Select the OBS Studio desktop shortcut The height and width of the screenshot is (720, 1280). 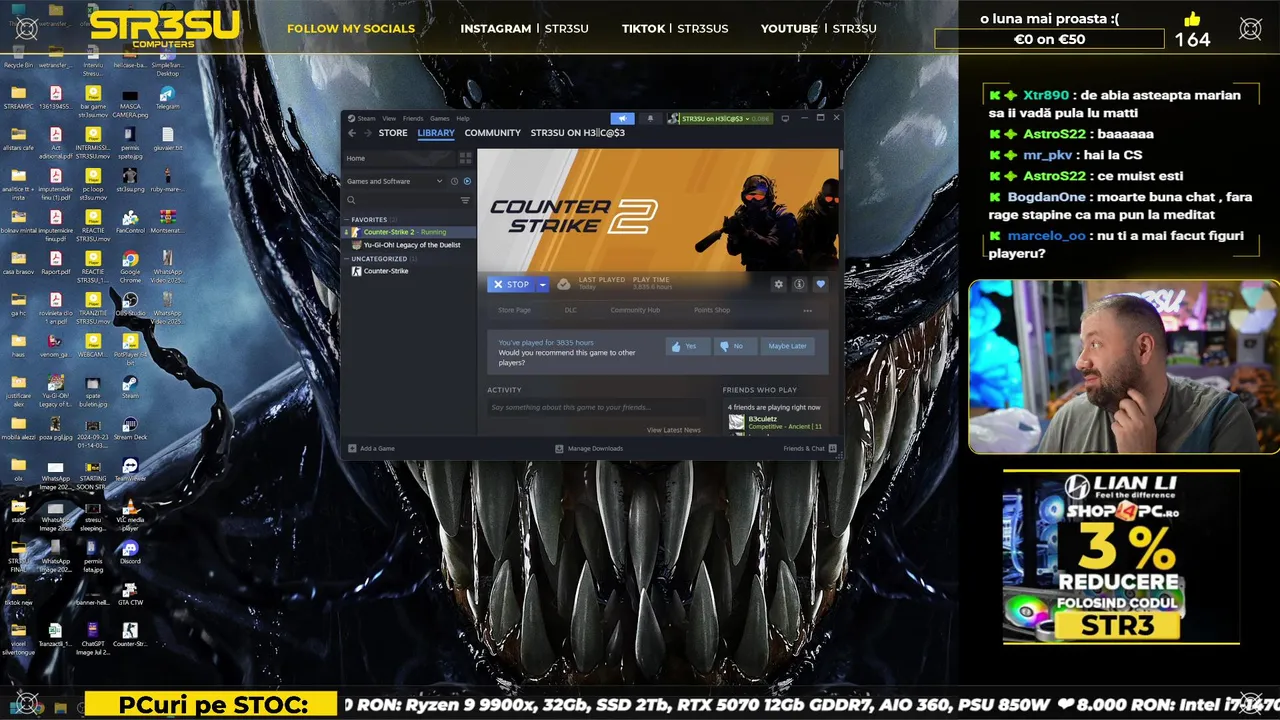pyautogui.click(x=130, y=305)
